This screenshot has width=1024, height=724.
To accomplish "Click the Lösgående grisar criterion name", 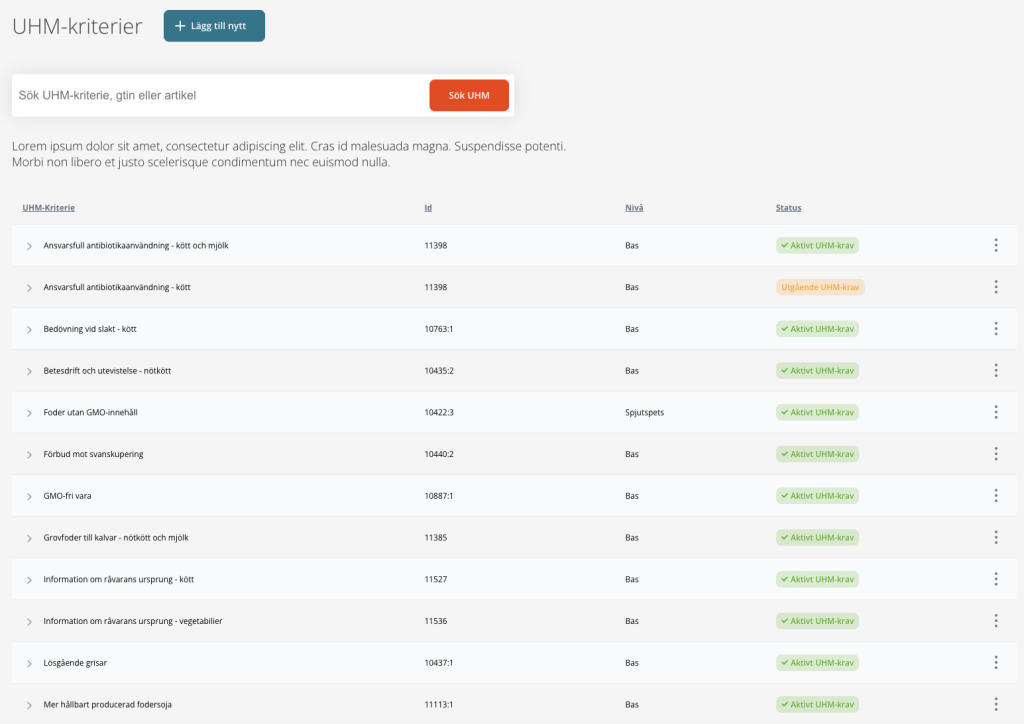I will [75, 663].
